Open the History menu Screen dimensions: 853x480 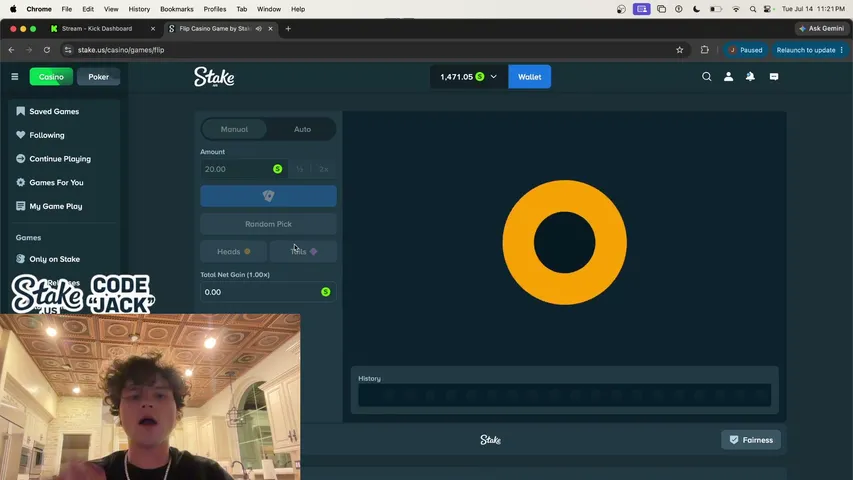point(139,9)
